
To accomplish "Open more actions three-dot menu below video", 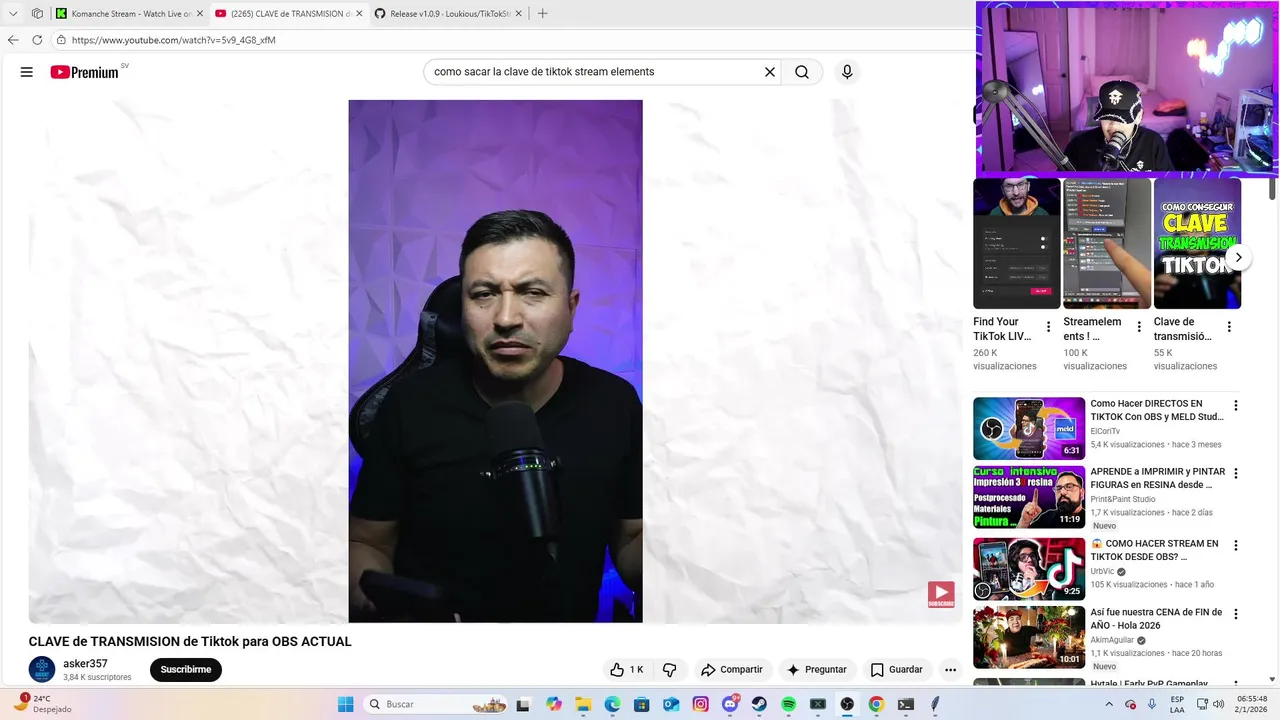I will click(x=950, y=670).
